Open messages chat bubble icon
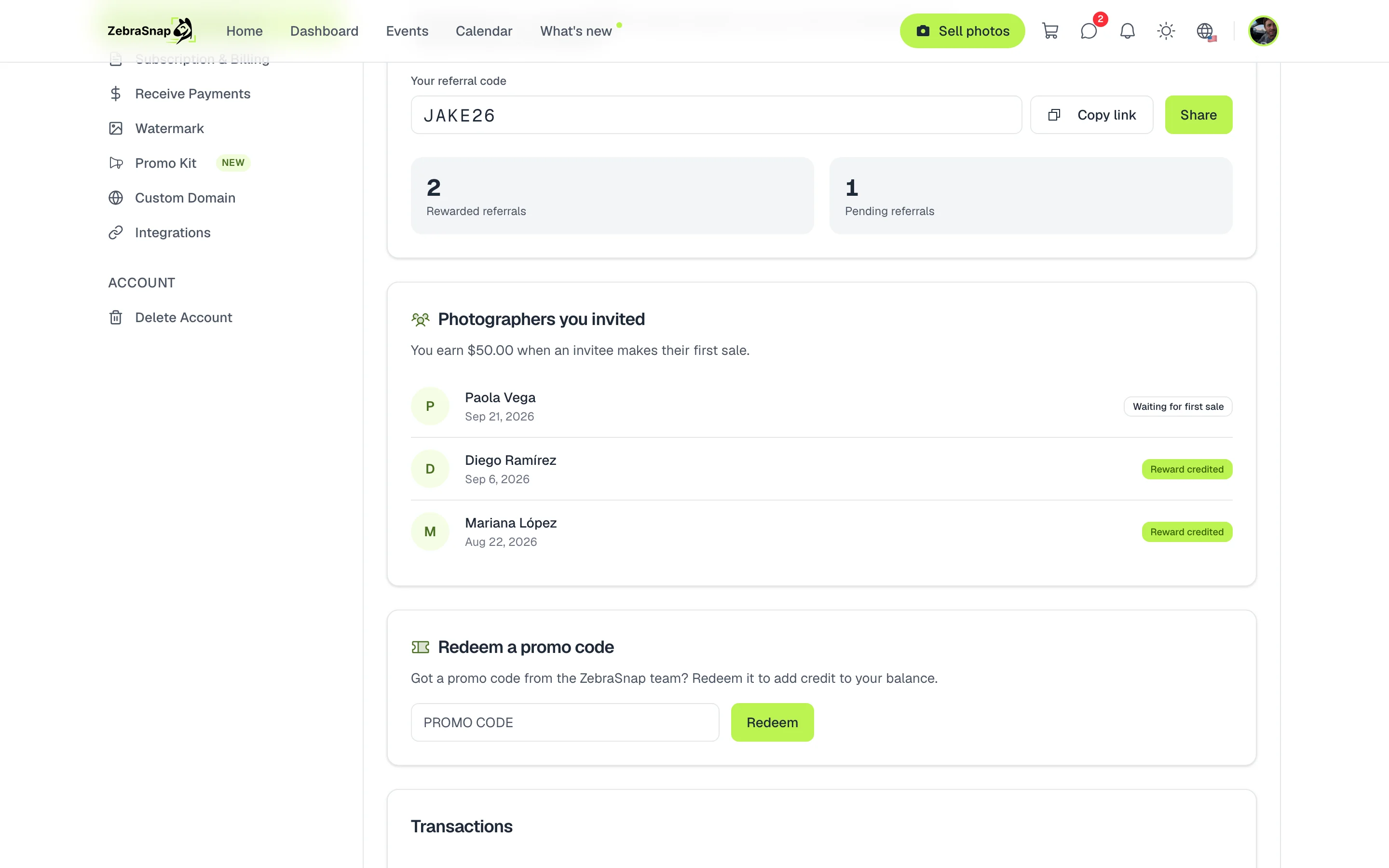 1089,31
